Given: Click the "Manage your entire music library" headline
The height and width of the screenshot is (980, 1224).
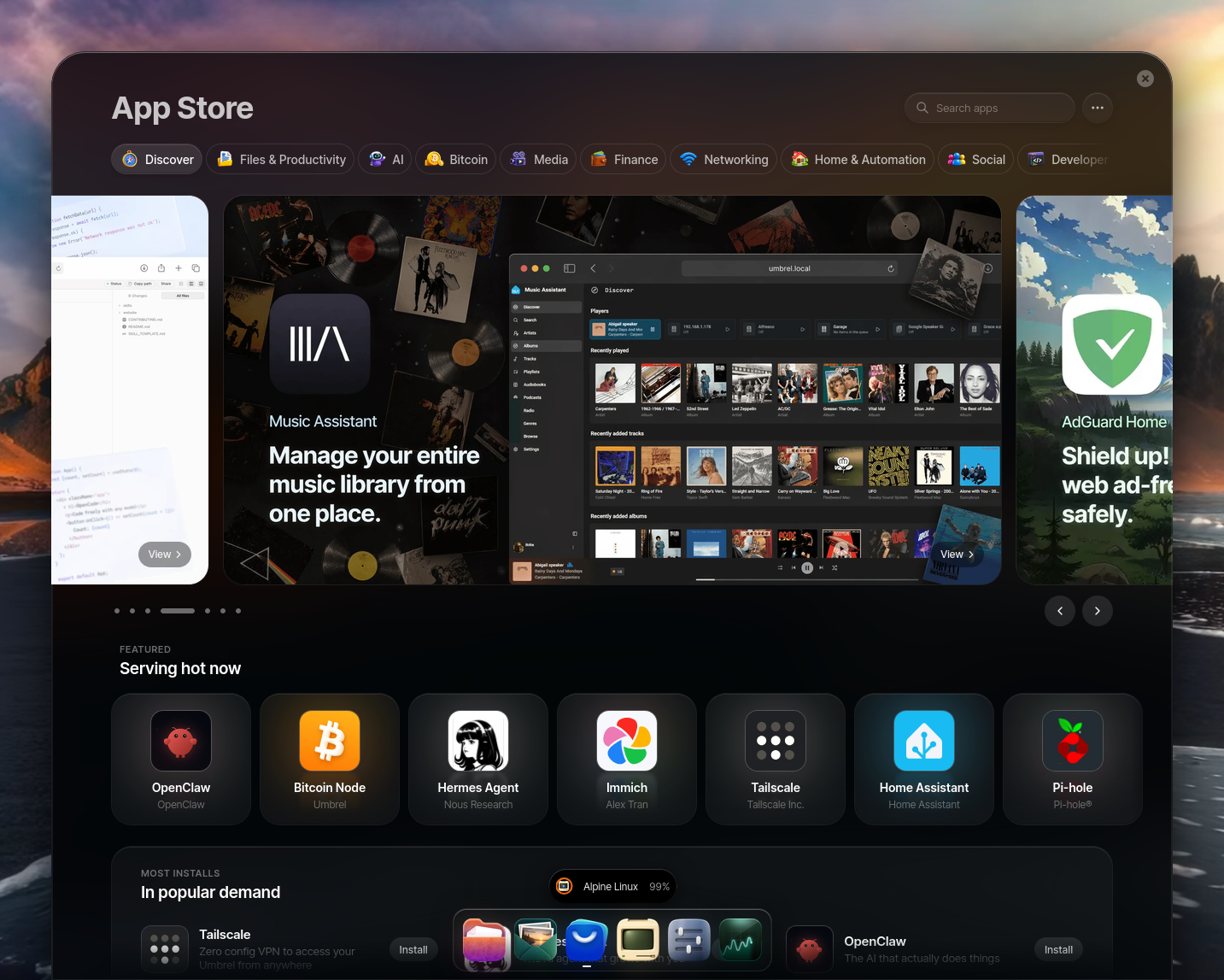Looking at the screenshot, I should click(374, 484).
